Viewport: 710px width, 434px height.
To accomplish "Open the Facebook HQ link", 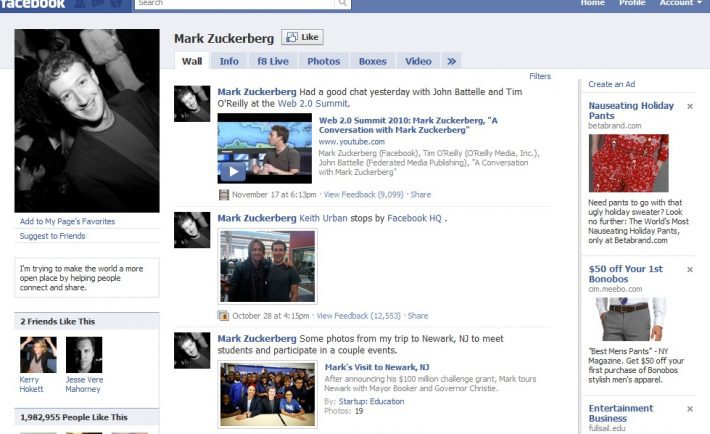I will pyautogui.click(x=414, y=218).
